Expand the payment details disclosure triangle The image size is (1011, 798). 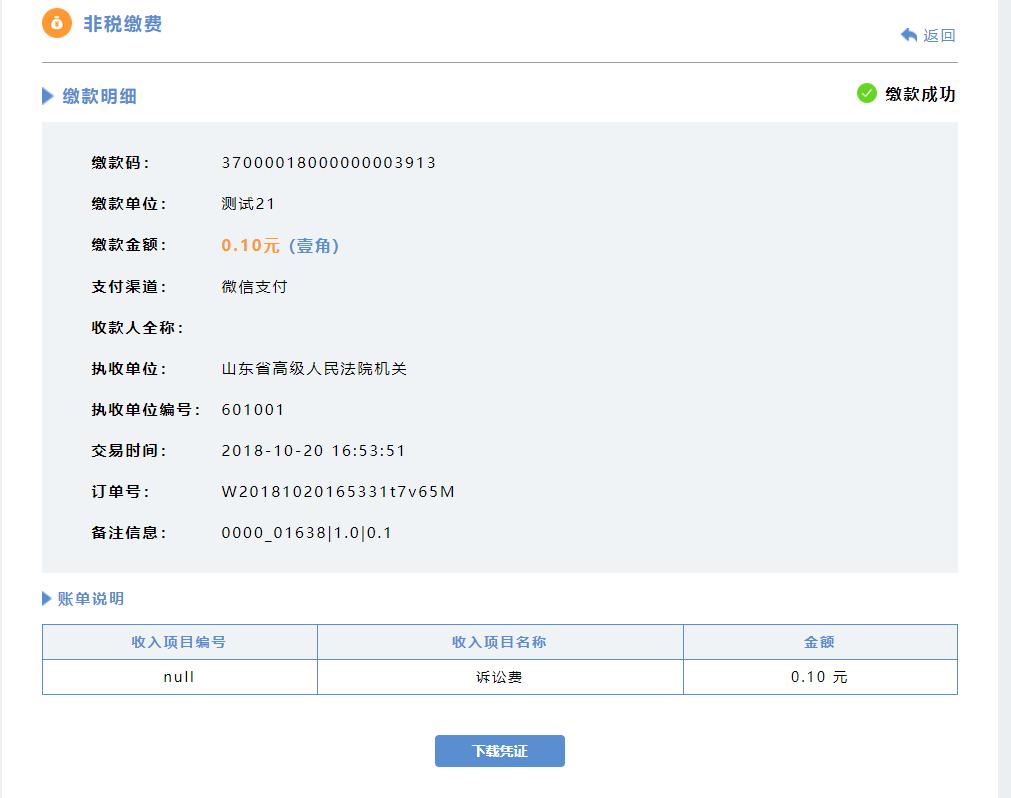[45, 96]
